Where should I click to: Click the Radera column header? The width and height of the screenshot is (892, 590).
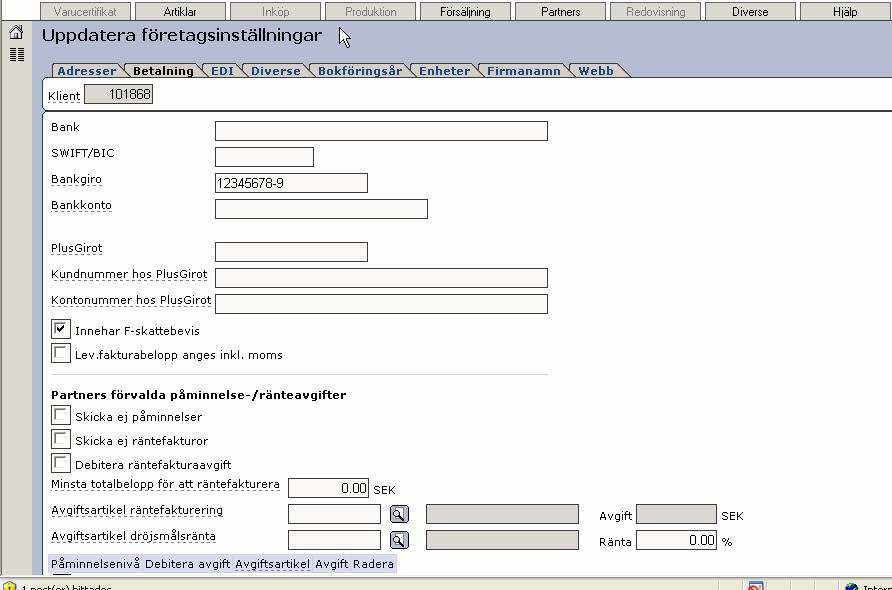[x=373, y=564]
